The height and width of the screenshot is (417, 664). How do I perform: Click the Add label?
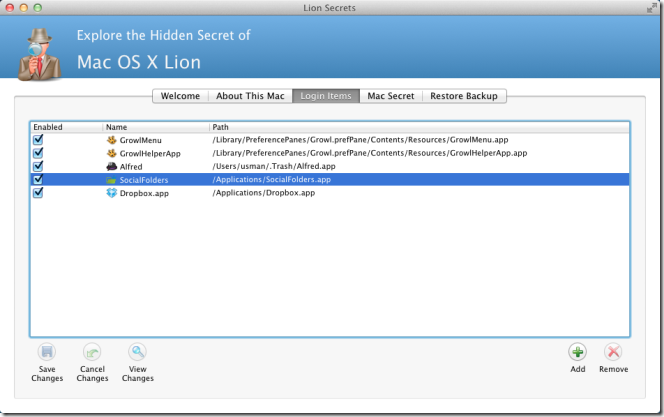(578, 369)
